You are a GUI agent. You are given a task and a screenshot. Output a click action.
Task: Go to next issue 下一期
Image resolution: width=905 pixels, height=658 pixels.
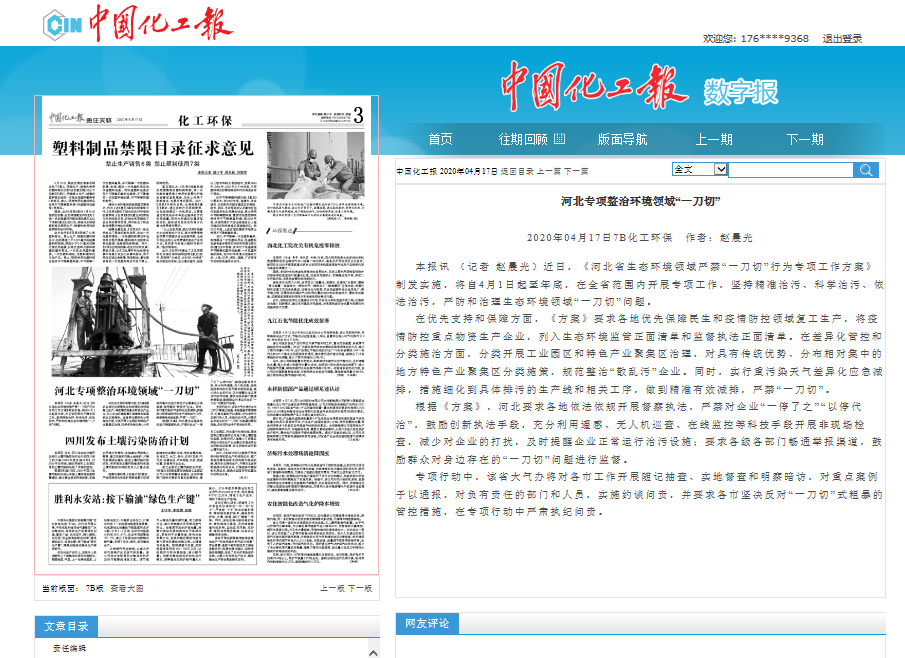804,139
